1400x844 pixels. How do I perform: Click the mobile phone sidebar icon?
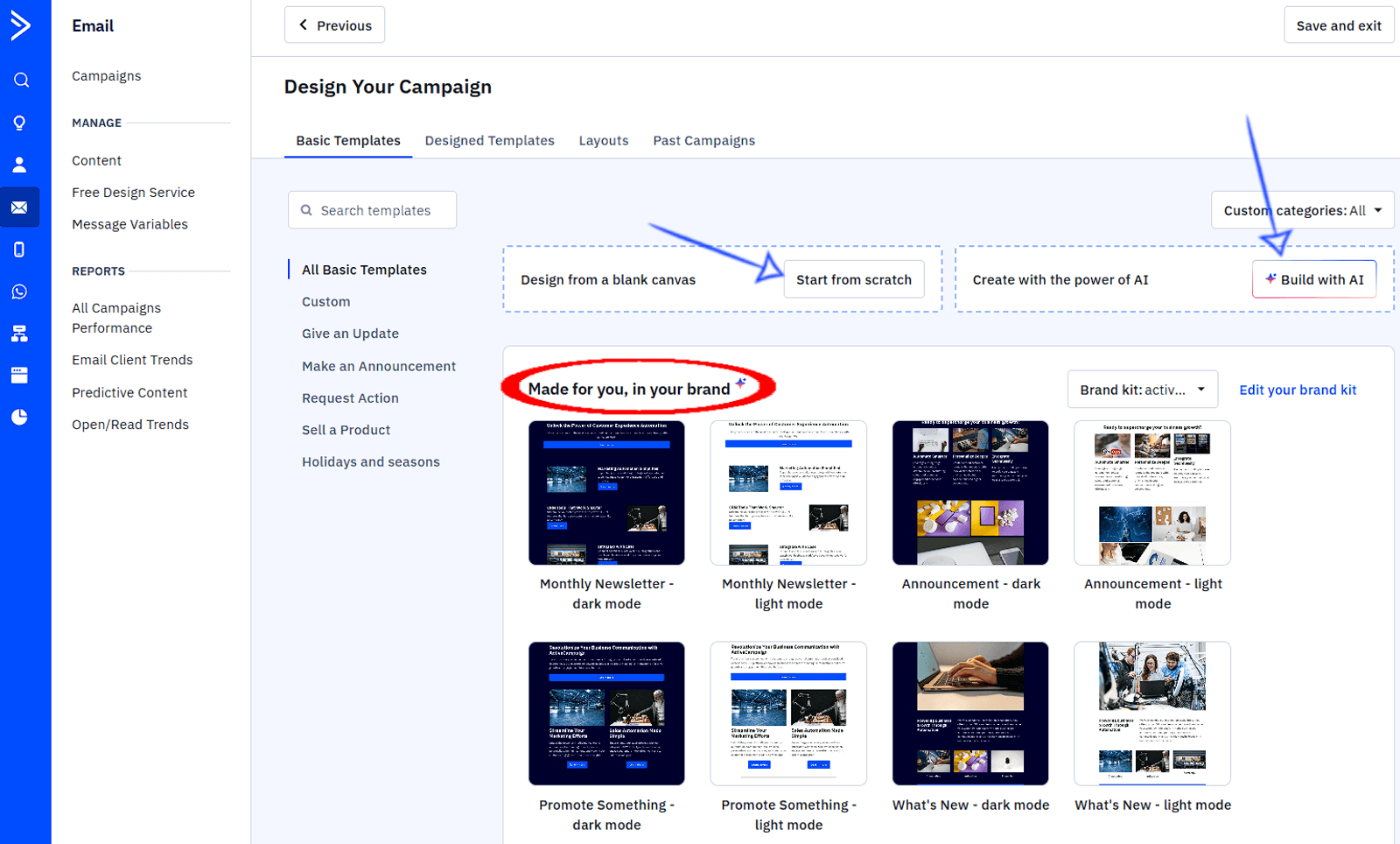(20, 250)
